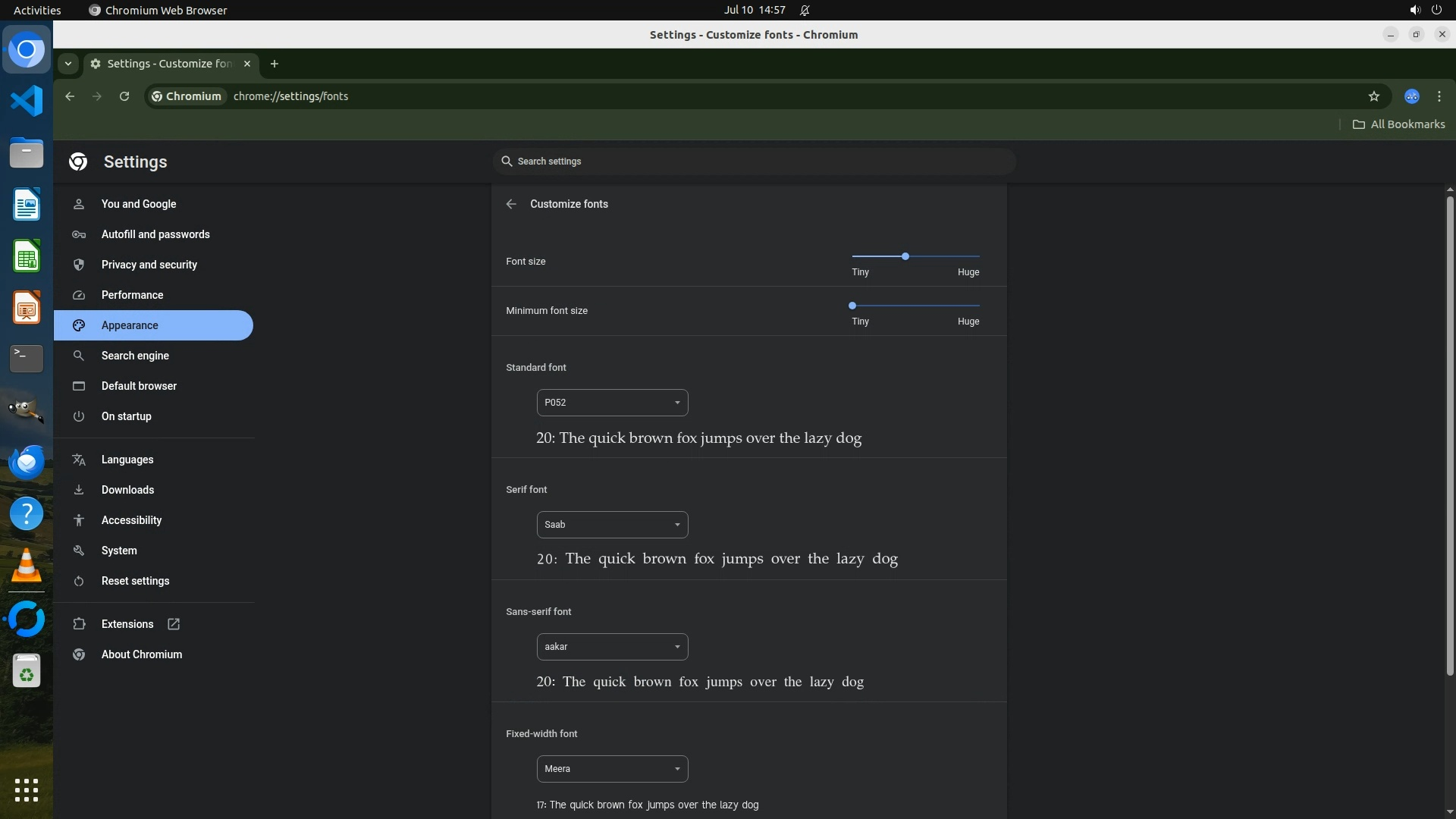Go to Privacy and security settings
The width and height of the screenshot is (1456, 819).
coord(149,265)
